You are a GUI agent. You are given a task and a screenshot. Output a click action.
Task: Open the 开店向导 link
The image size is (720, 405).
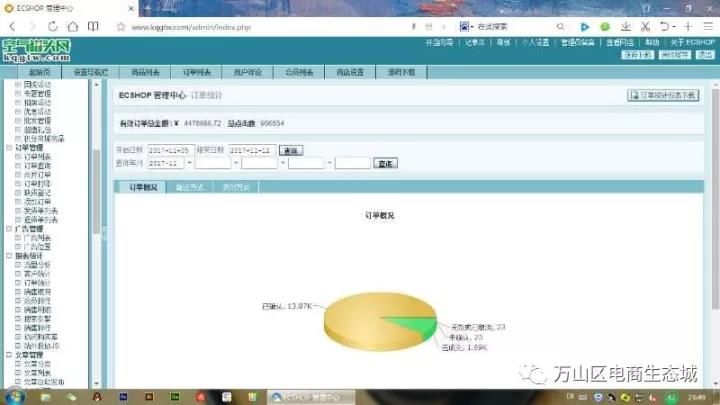coord(439,42)
